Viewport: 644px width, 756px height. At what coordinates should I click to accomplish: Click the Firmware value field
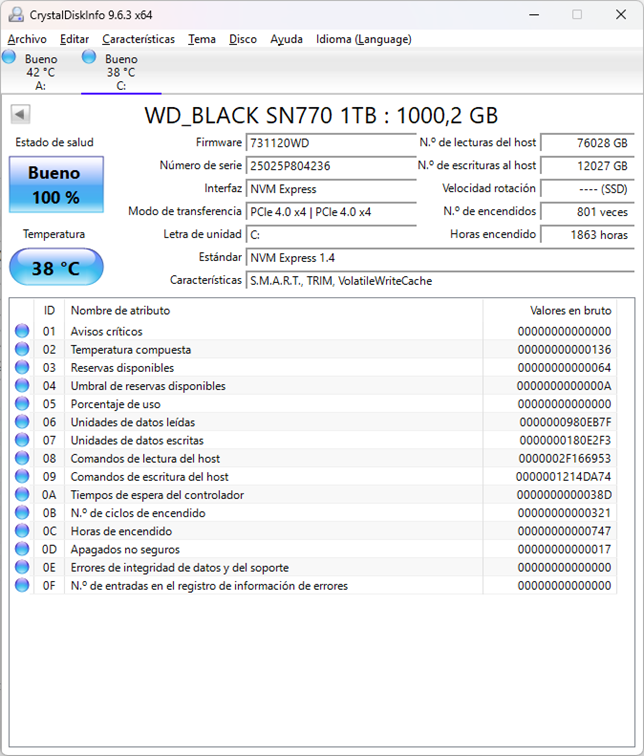pos(330,143)
